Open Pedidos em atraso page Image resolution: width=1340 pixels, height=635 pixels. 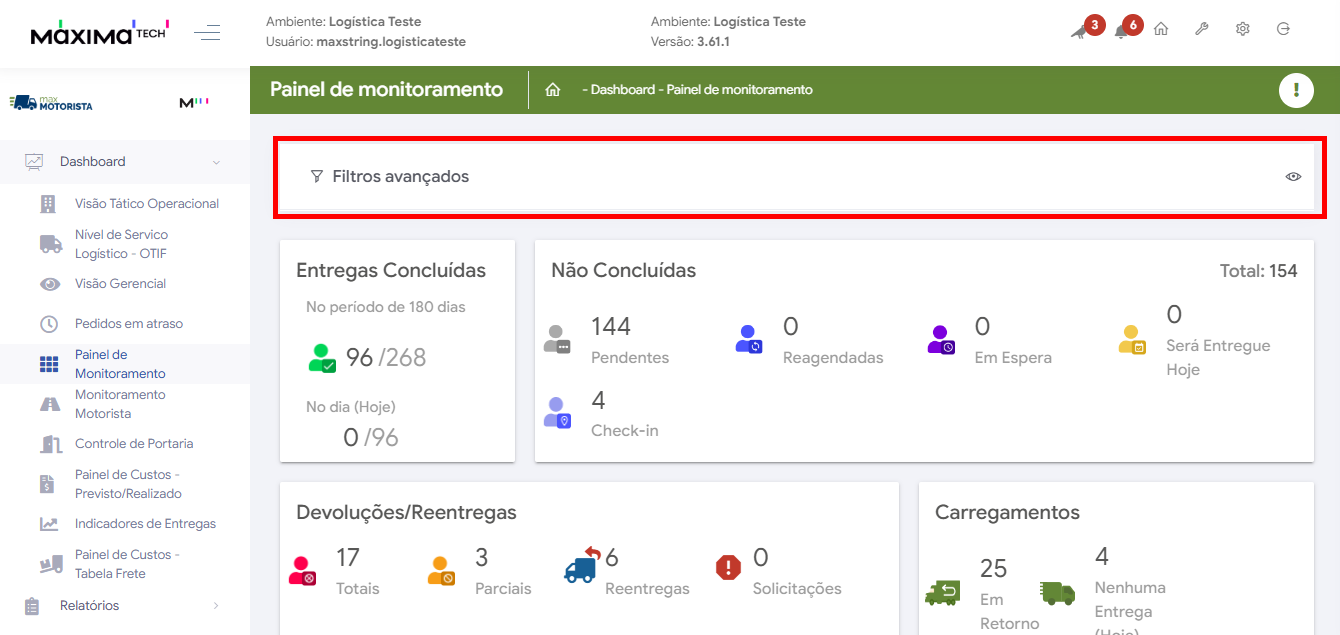point(128,324)
